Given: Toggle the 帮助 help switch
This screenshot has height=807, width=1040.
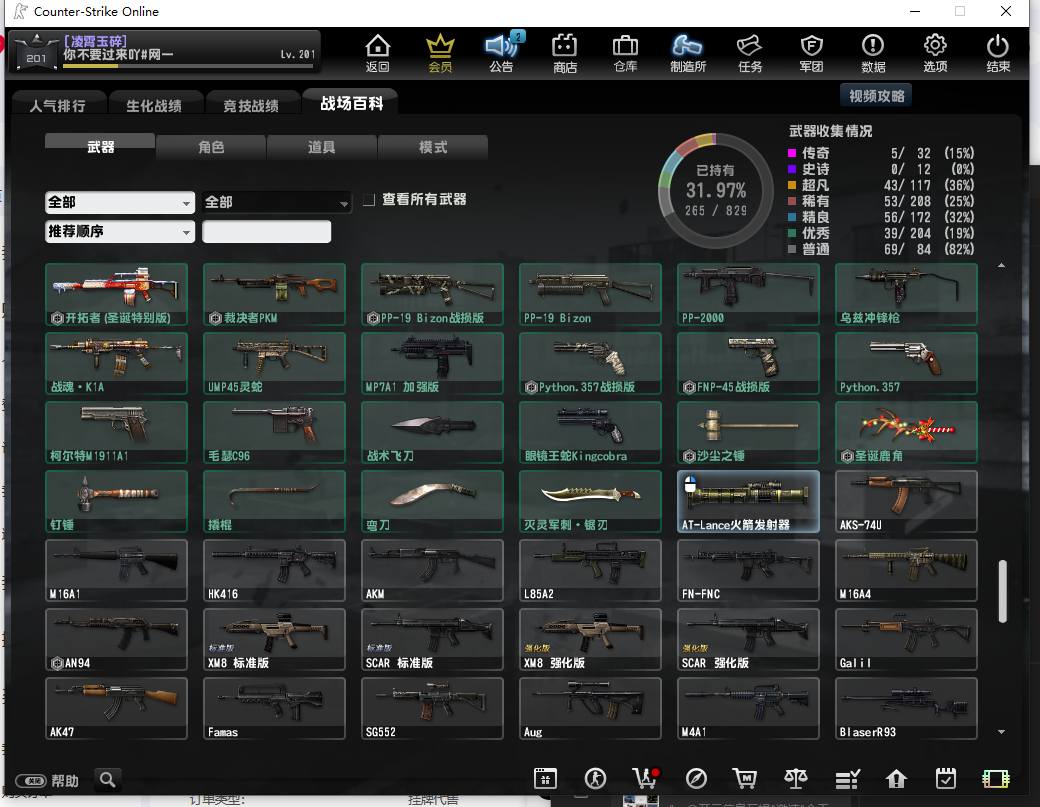Looking at the screenshot, I should 31,780.
